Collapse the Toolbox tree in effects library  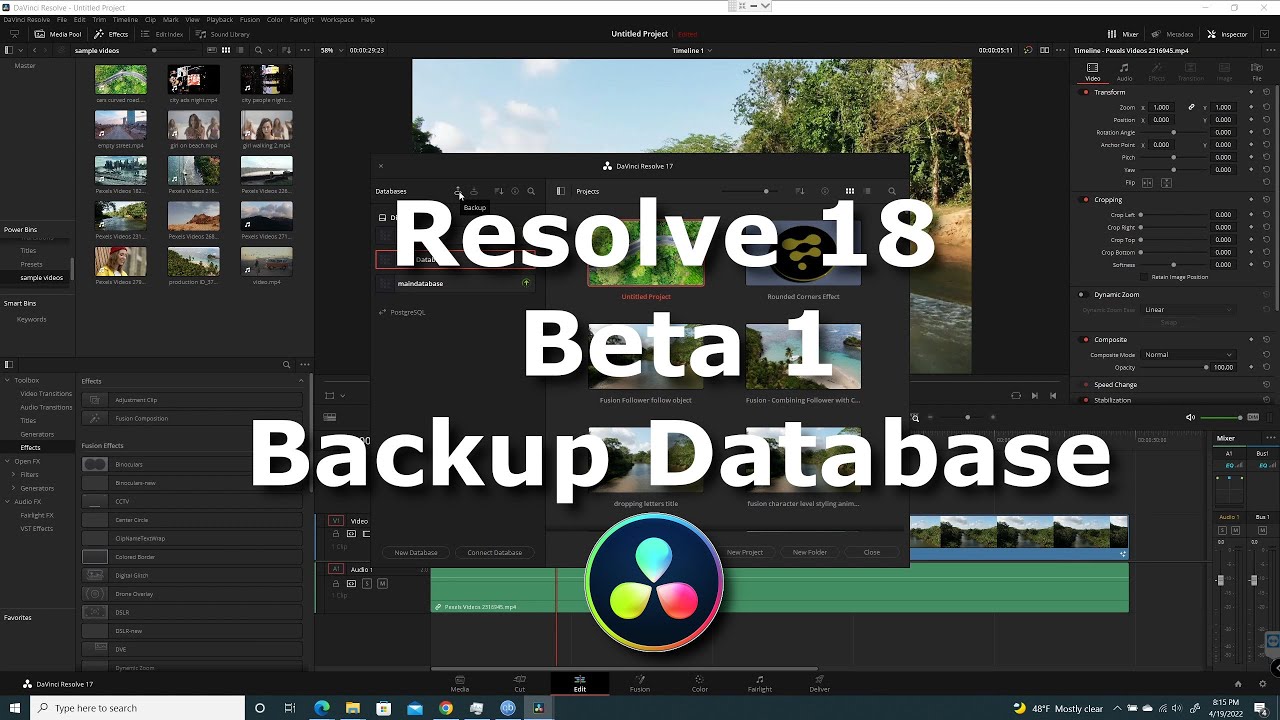point(8,380)
